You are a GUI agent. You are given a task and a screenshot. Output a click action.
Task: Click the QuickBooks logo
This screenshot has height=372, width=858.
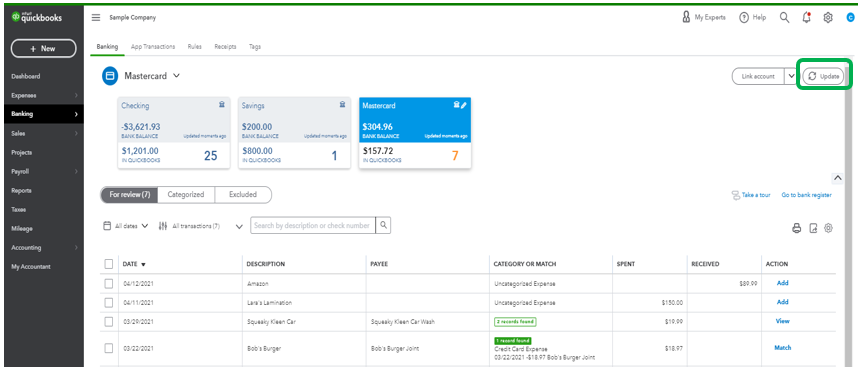click(37, 18)
